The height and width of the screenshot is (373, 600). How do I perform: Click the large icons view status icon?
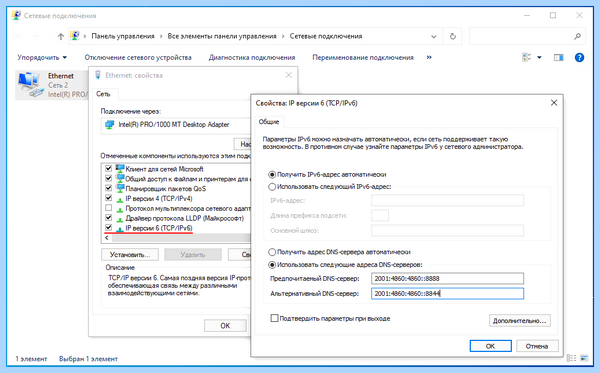pos(584,358)
